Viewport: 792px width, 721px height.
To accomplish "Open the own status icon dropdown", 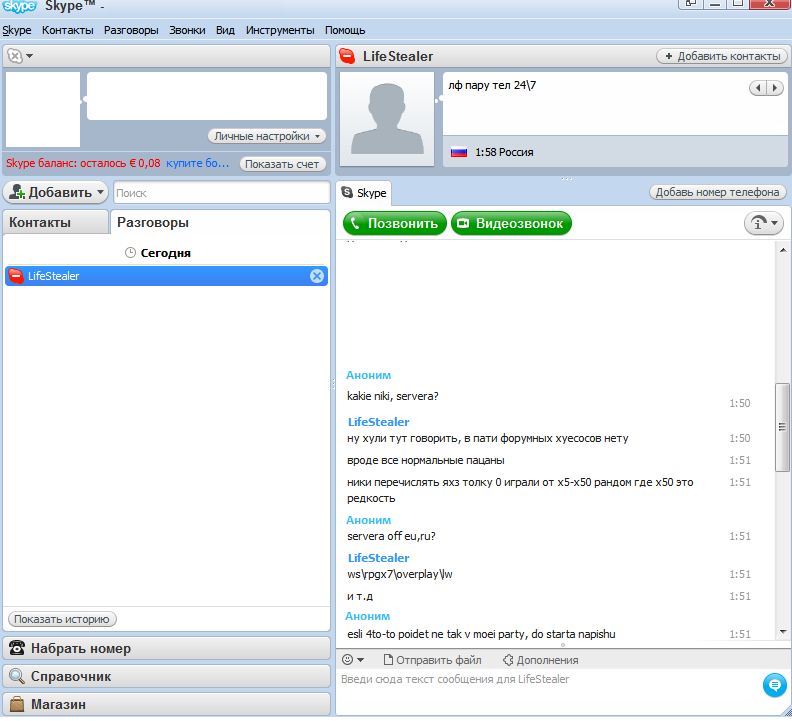I will click(x=21, y=56).
